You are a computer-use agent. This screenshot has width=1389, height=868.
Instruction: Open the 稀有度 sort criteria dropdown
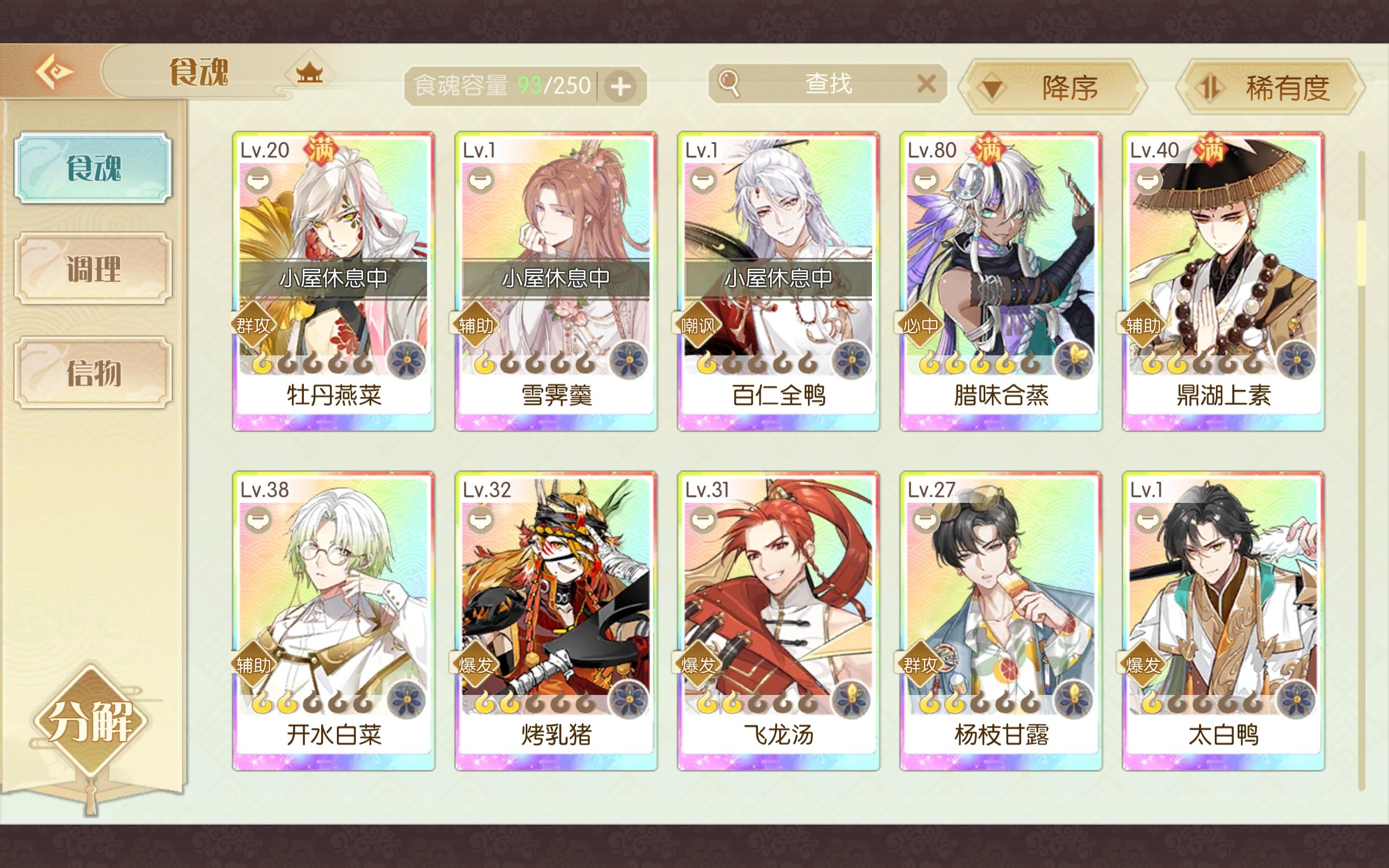tap(1270, 87)
